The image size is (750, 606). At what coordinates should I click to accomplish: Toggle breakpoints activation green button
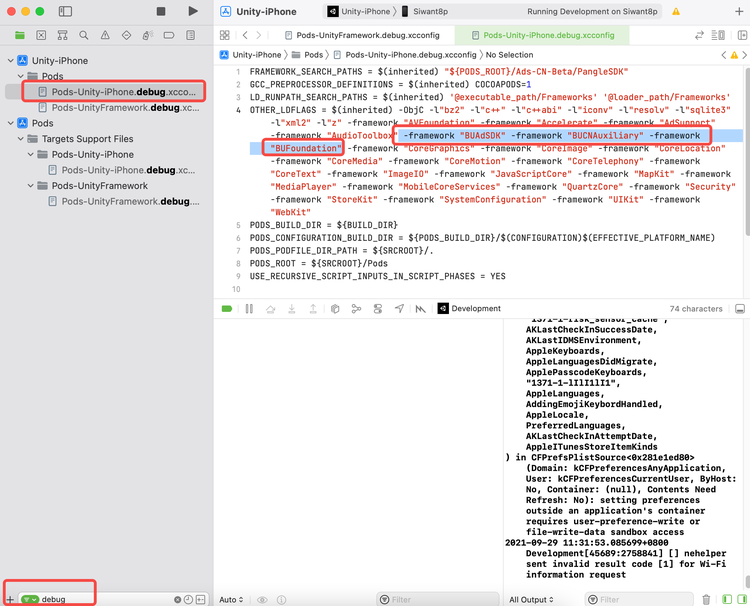point(227,309)
